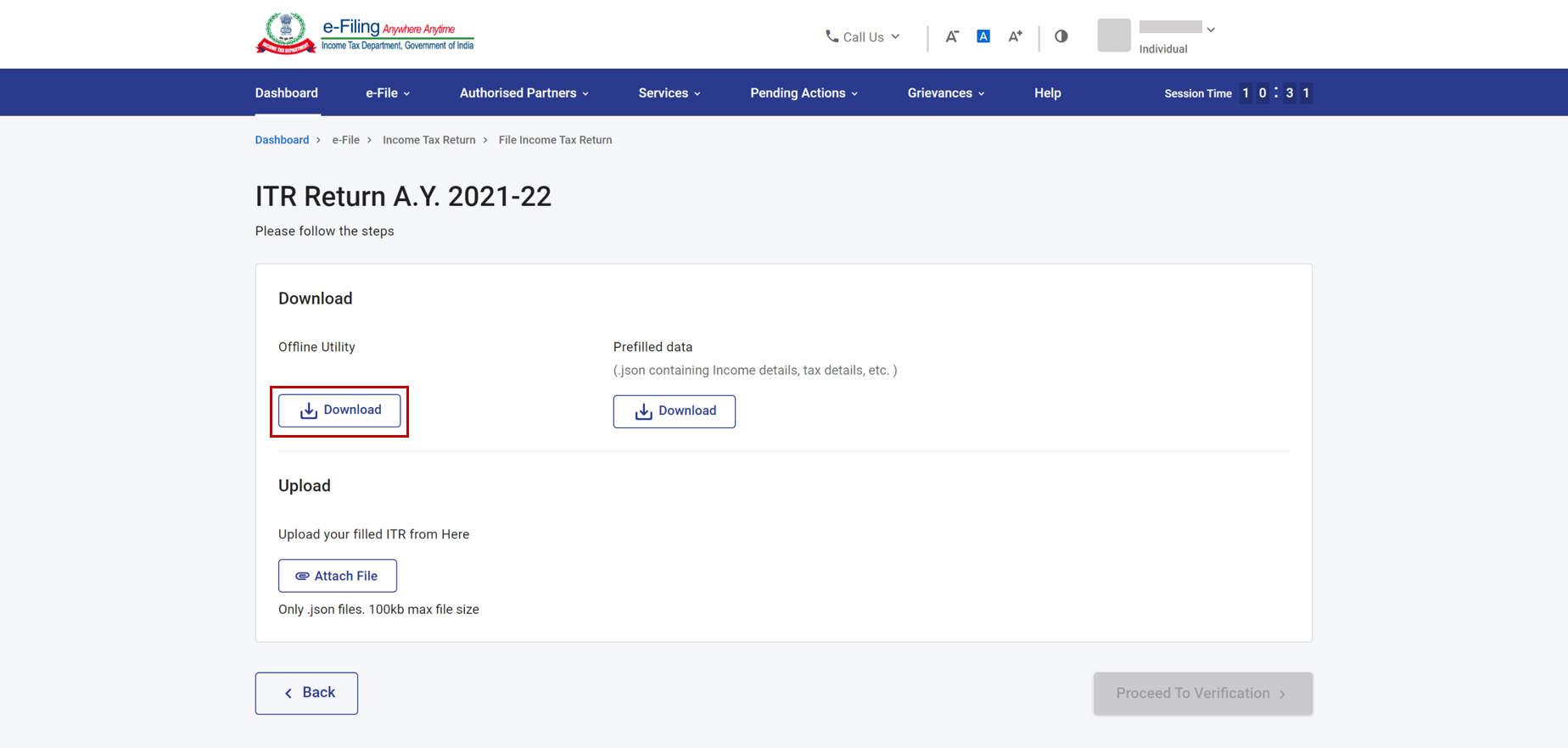Decrease font size with A- icon

(x=952, y=36)
